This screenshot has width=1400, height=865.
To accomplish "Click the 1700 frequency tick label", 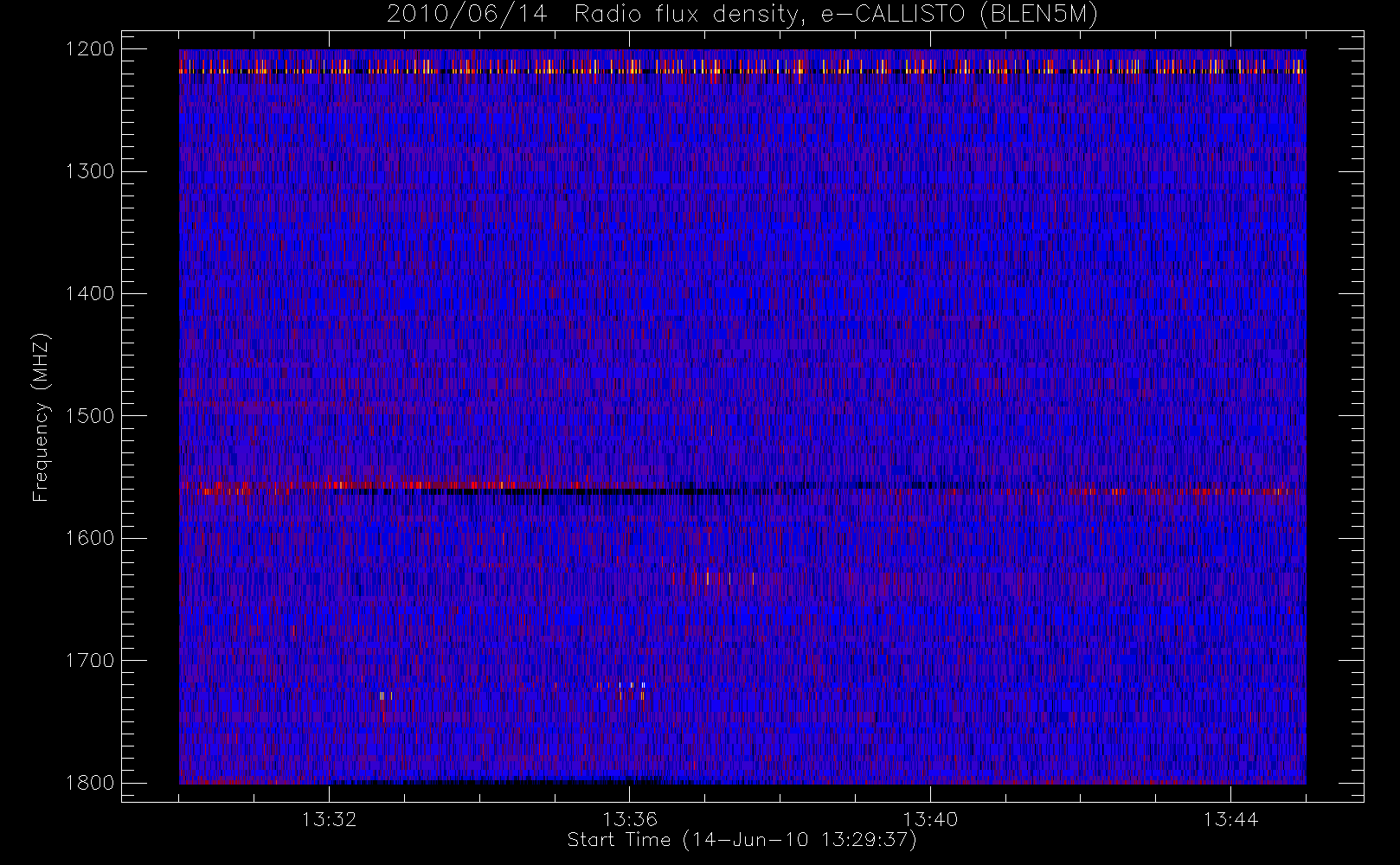I will pos(90,661).
